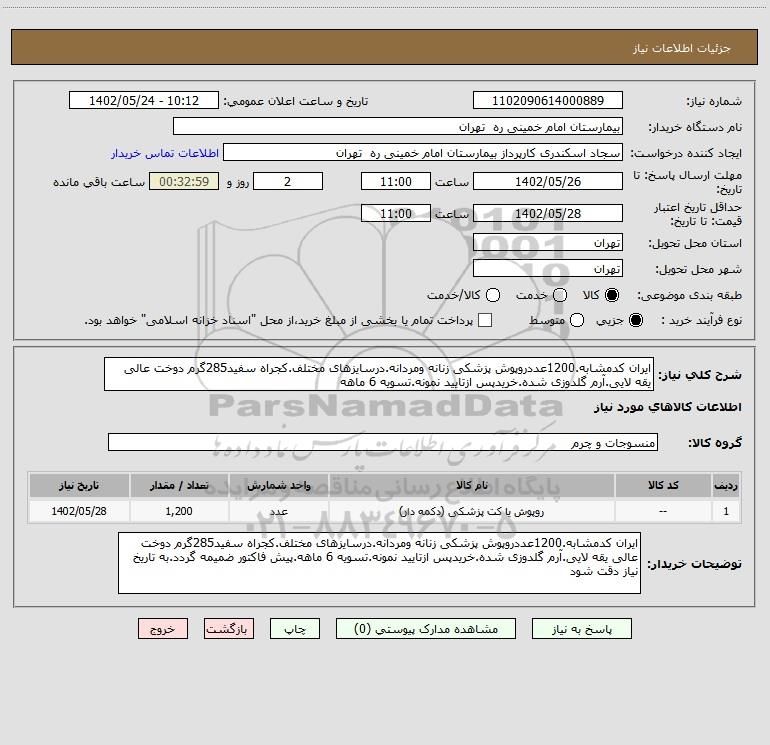Click the delivery province تهران field
770x745 pixels.
[548, 243]
